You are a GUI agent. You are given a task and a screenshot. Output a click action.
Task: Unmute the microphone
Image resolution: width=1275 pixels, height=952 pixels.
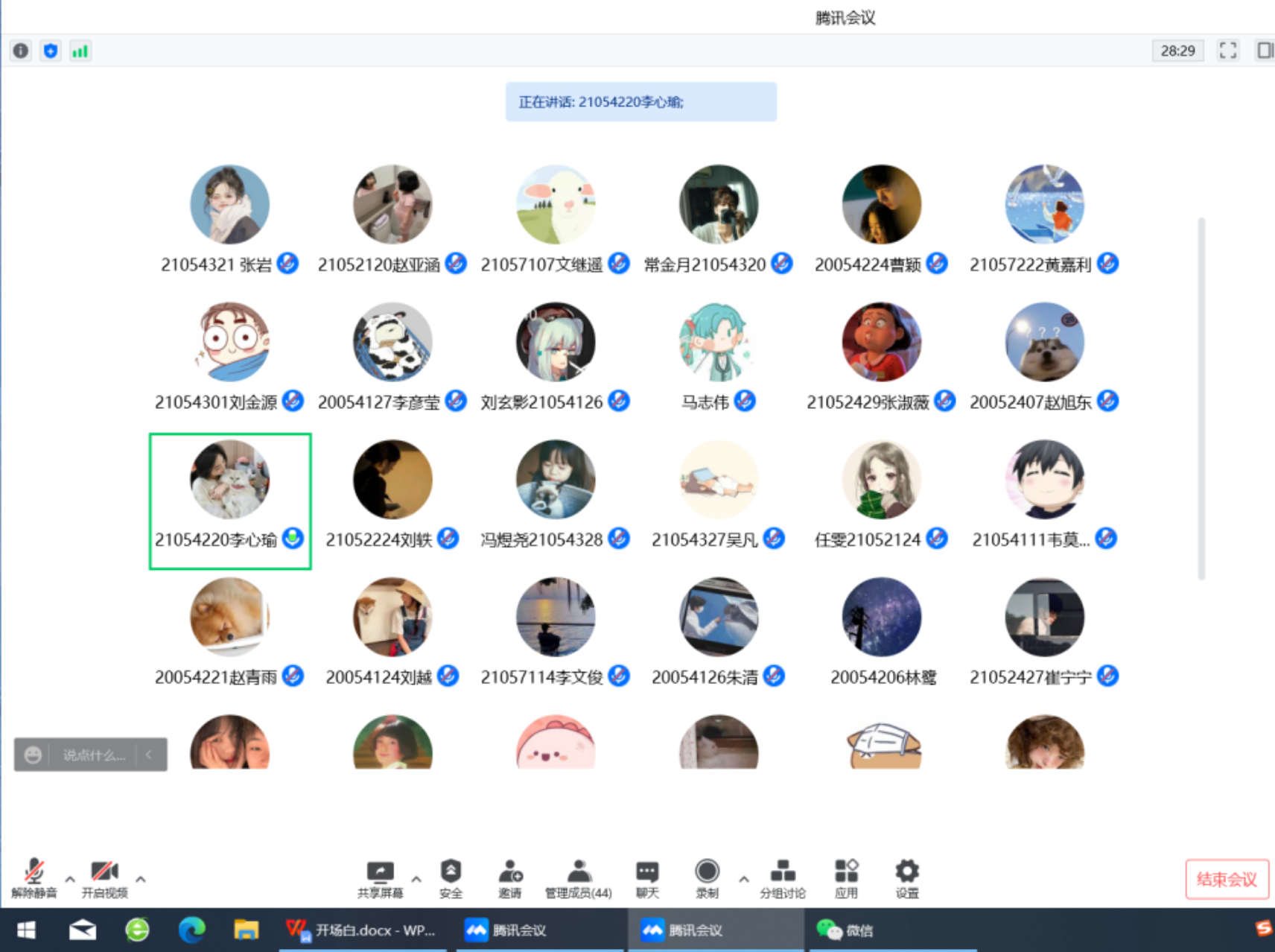tap(34, 878)
